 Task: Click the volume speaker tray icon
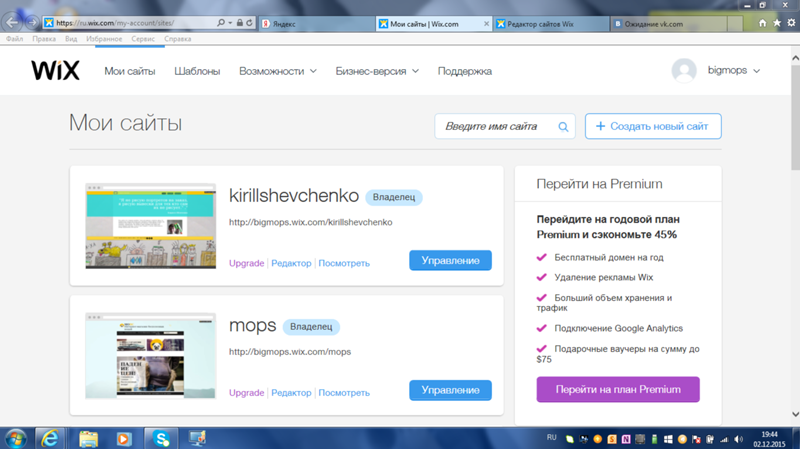pos(738,439)
